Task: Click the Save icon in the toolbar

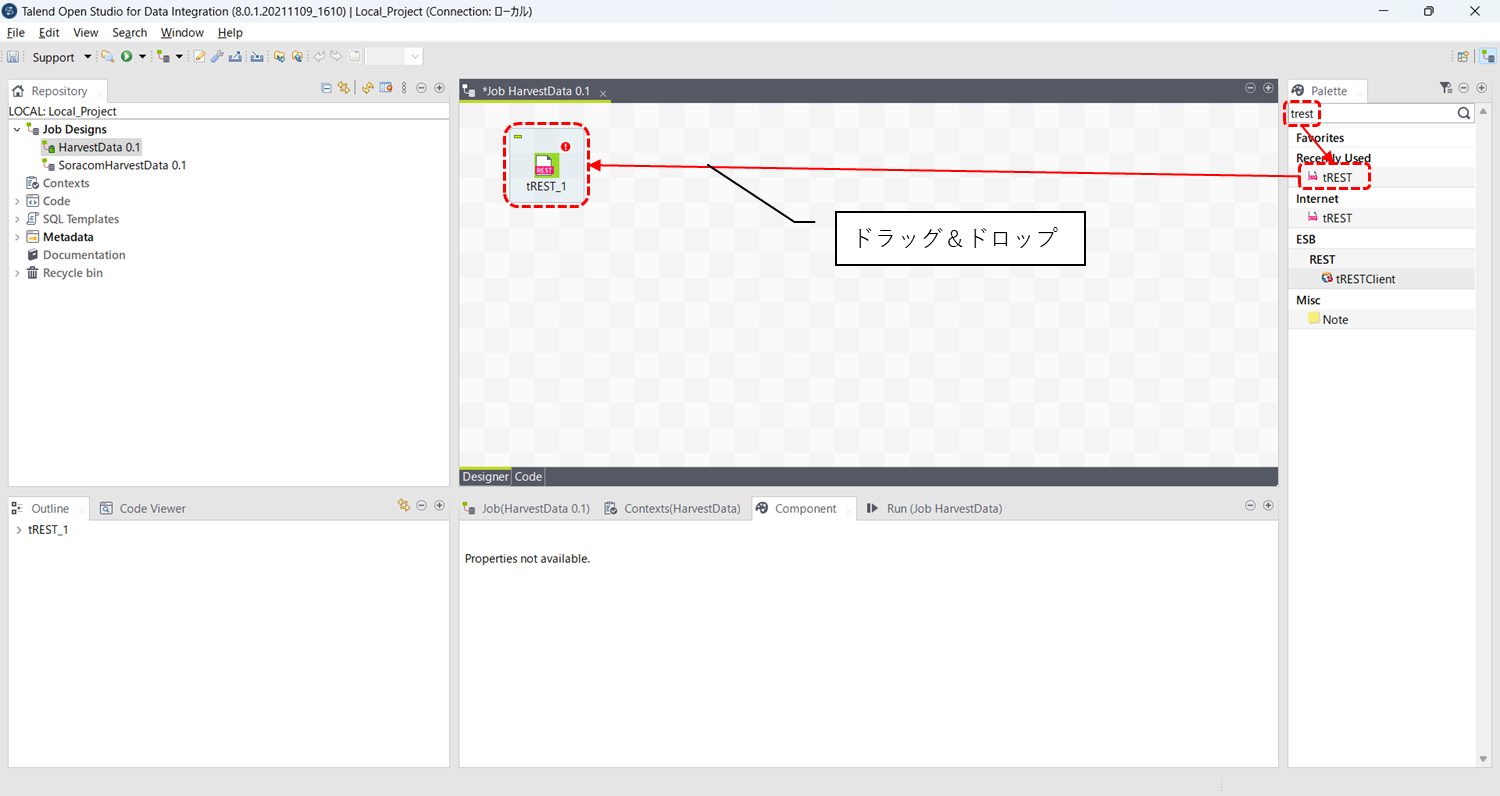Action: (x=13, y=57)
